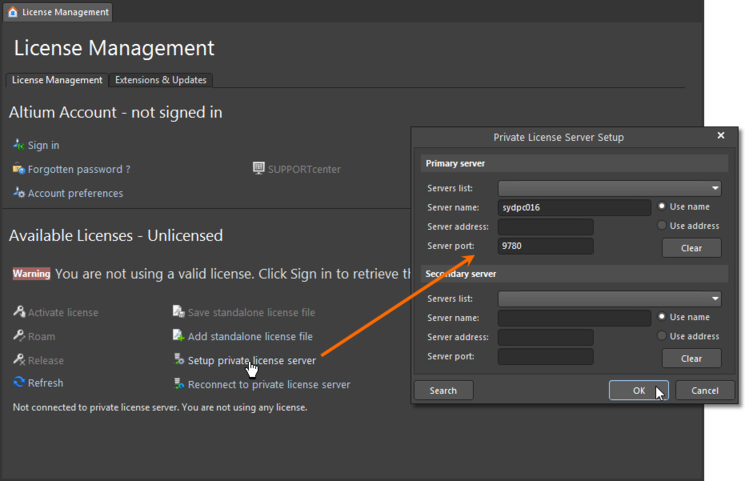
Task: Select the License Management sub-tab
Action: click(x=57, y=80)
